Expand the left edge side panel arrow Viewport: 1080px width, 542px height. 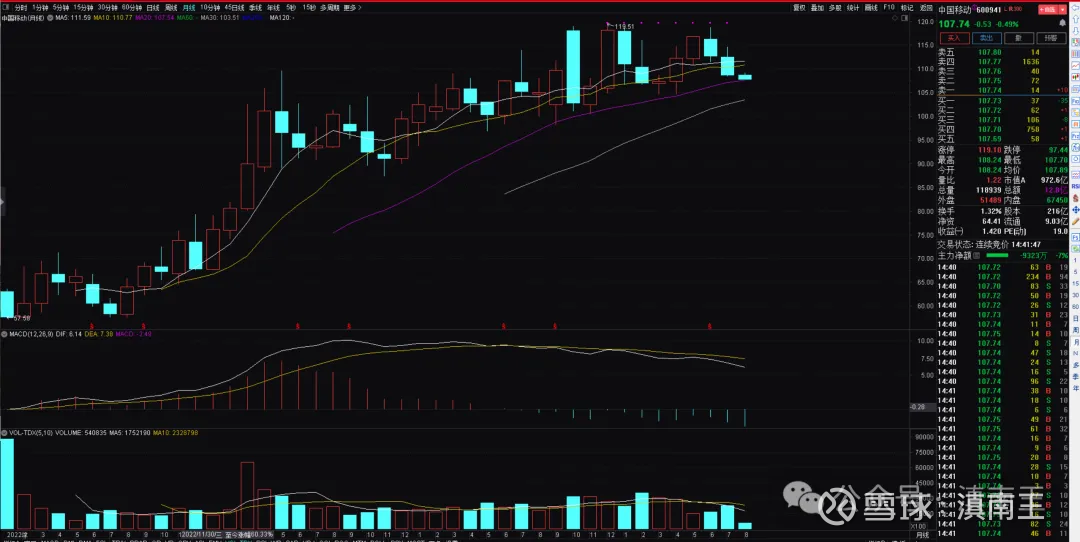2,202
